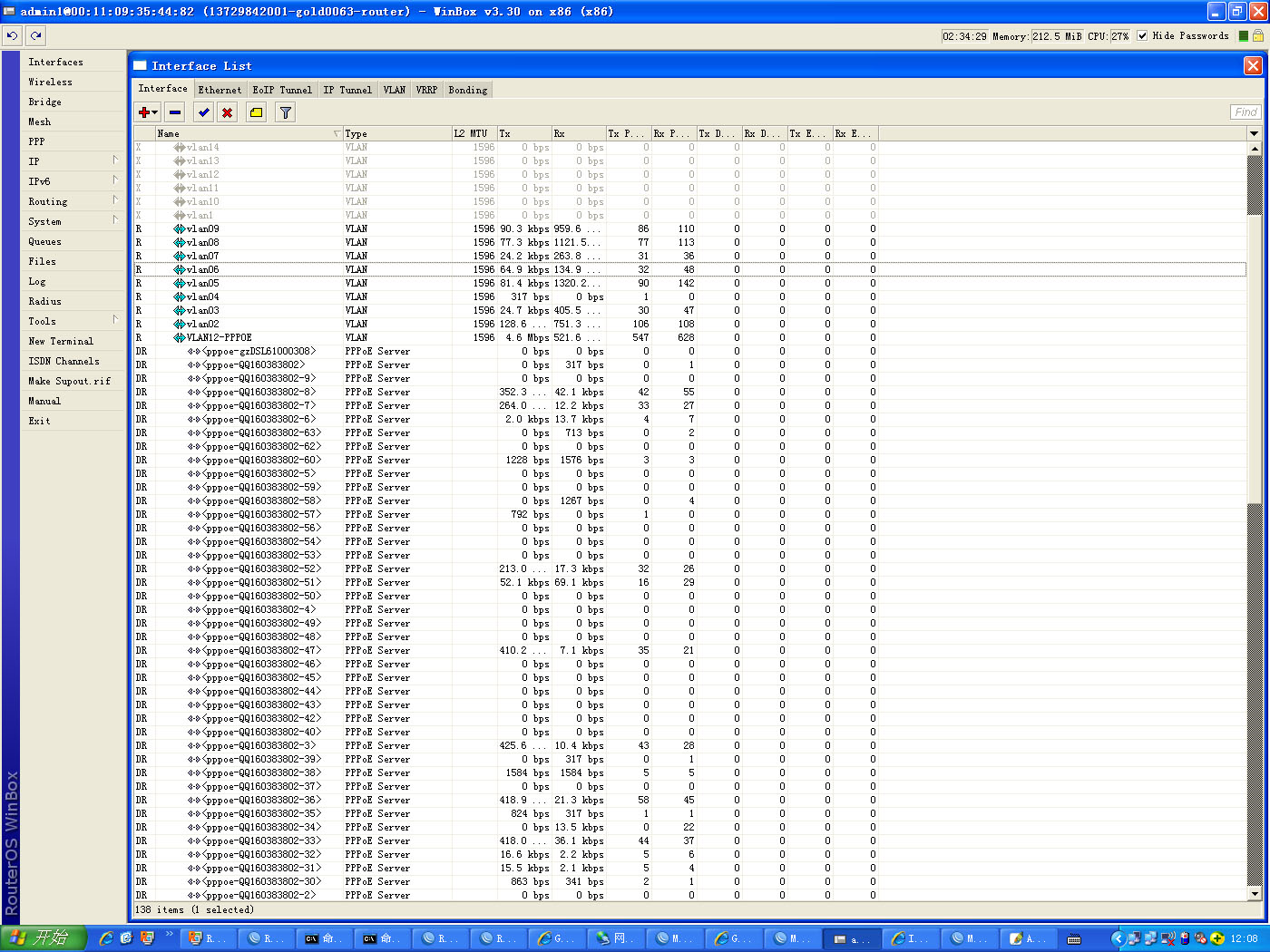The height and width of the screenshot is (952, 1270).
Task: Click Make Supout.rif in sidebar
Action: pyautogui.click(x=74, y=381)
